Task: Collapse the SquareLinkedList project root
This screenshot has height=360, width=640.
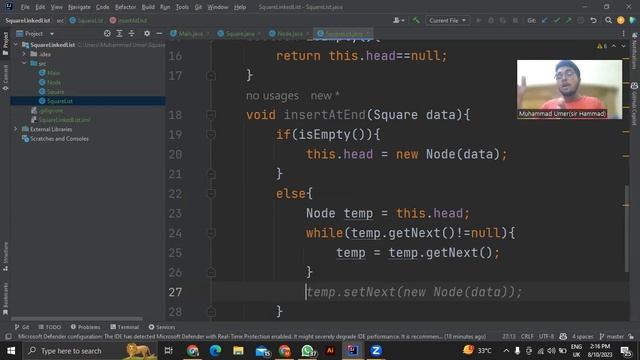Action: point(16,44)
